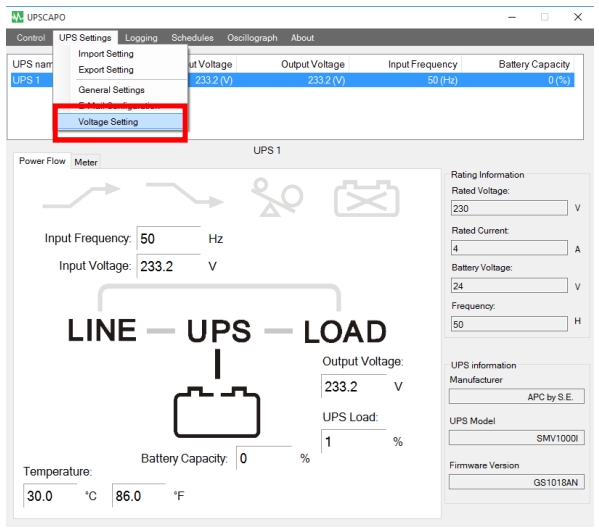
Task: Click the UPS Model field SMV1000I
Action: coord(516,438)
